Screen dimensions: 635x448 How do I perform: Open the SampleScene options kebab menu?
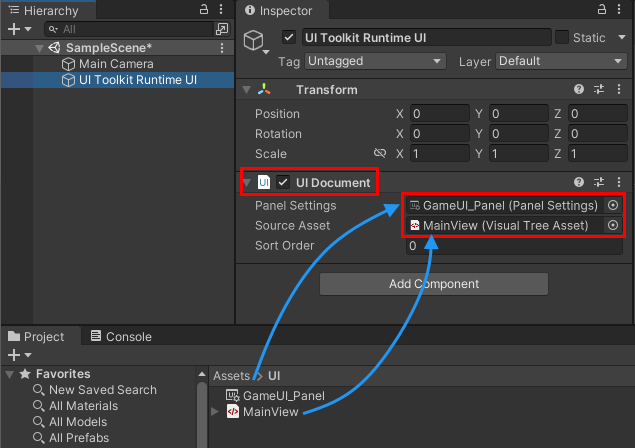221,48
